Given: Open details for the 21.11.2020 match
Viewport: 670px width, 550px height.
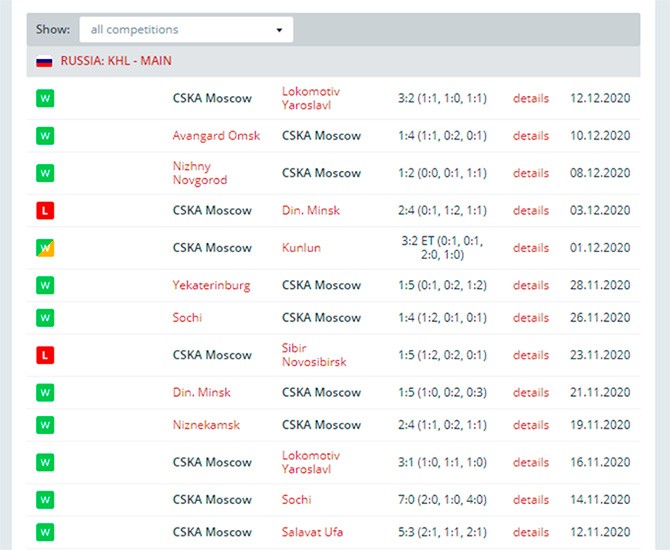Looking at the screenshot, I should click(x=531, y=392).
